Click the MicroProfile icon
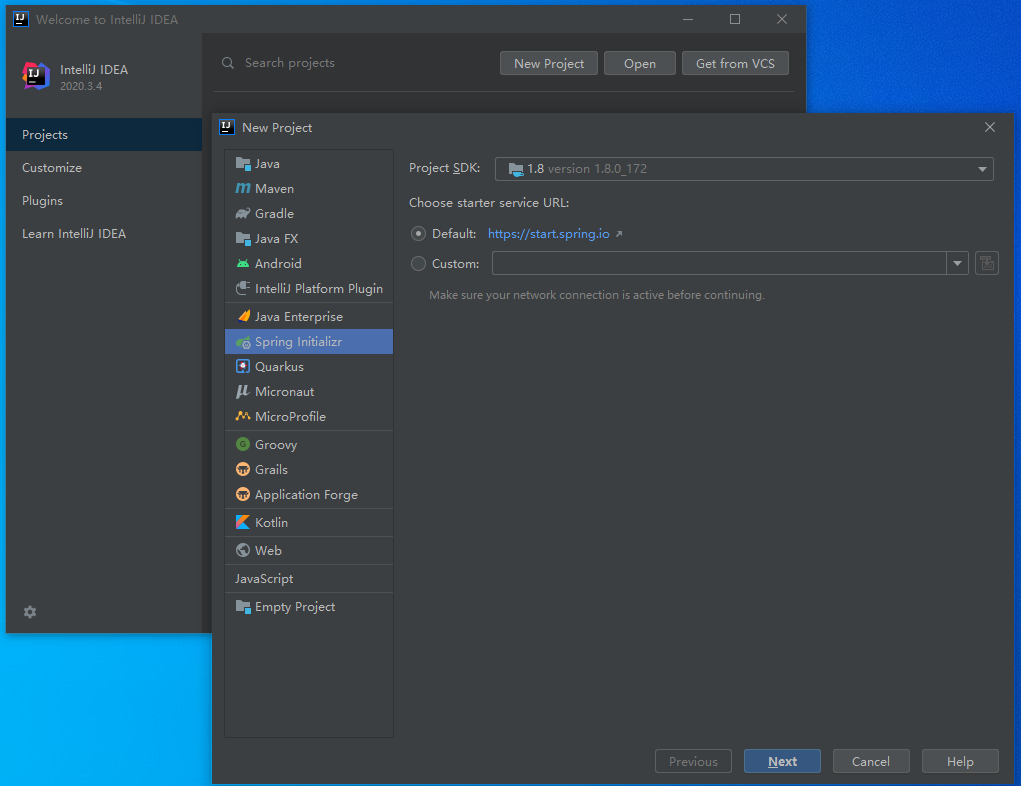 (x=243, y=416)
